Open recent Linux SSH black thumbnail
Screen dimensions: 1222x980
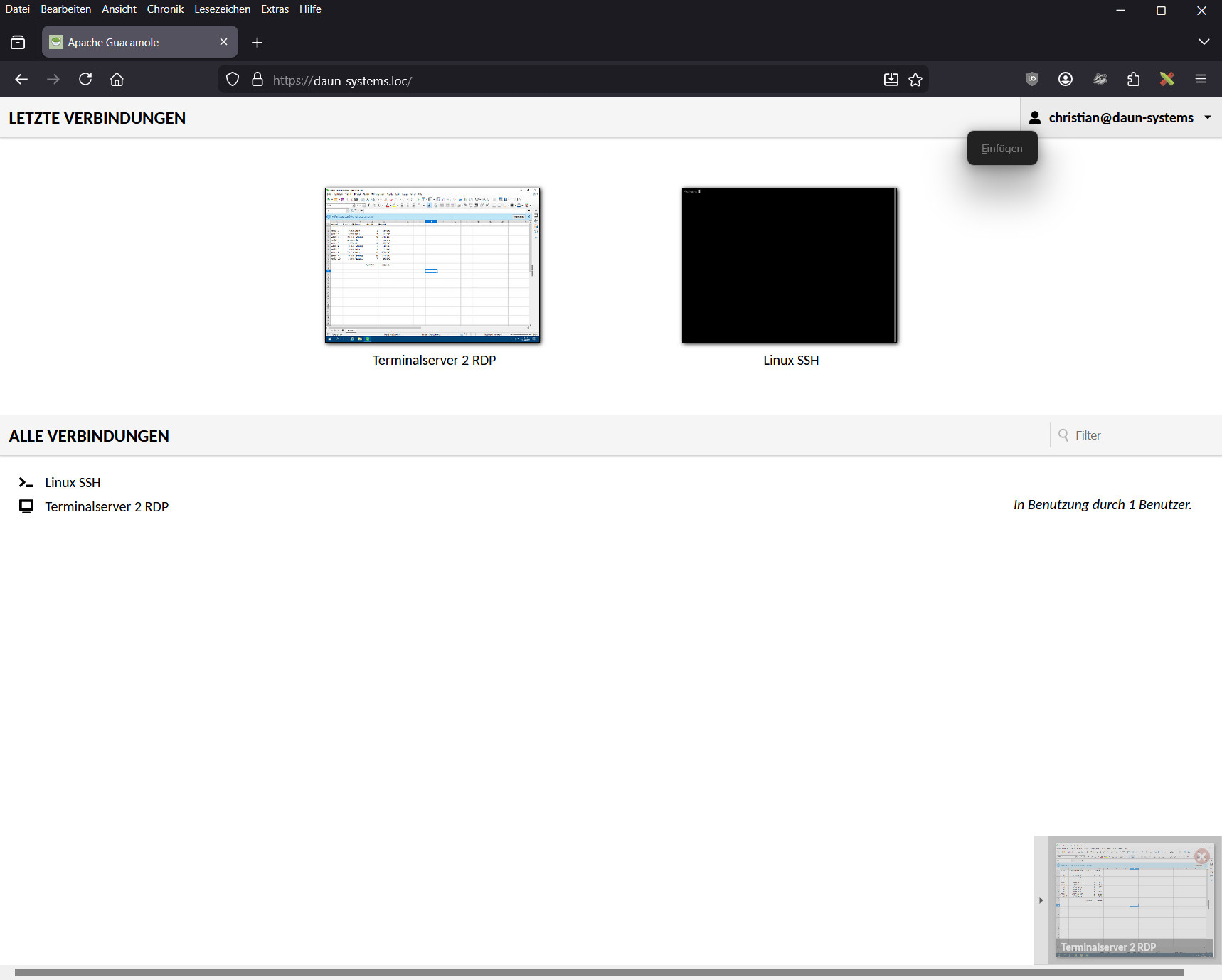coord(790,265)
